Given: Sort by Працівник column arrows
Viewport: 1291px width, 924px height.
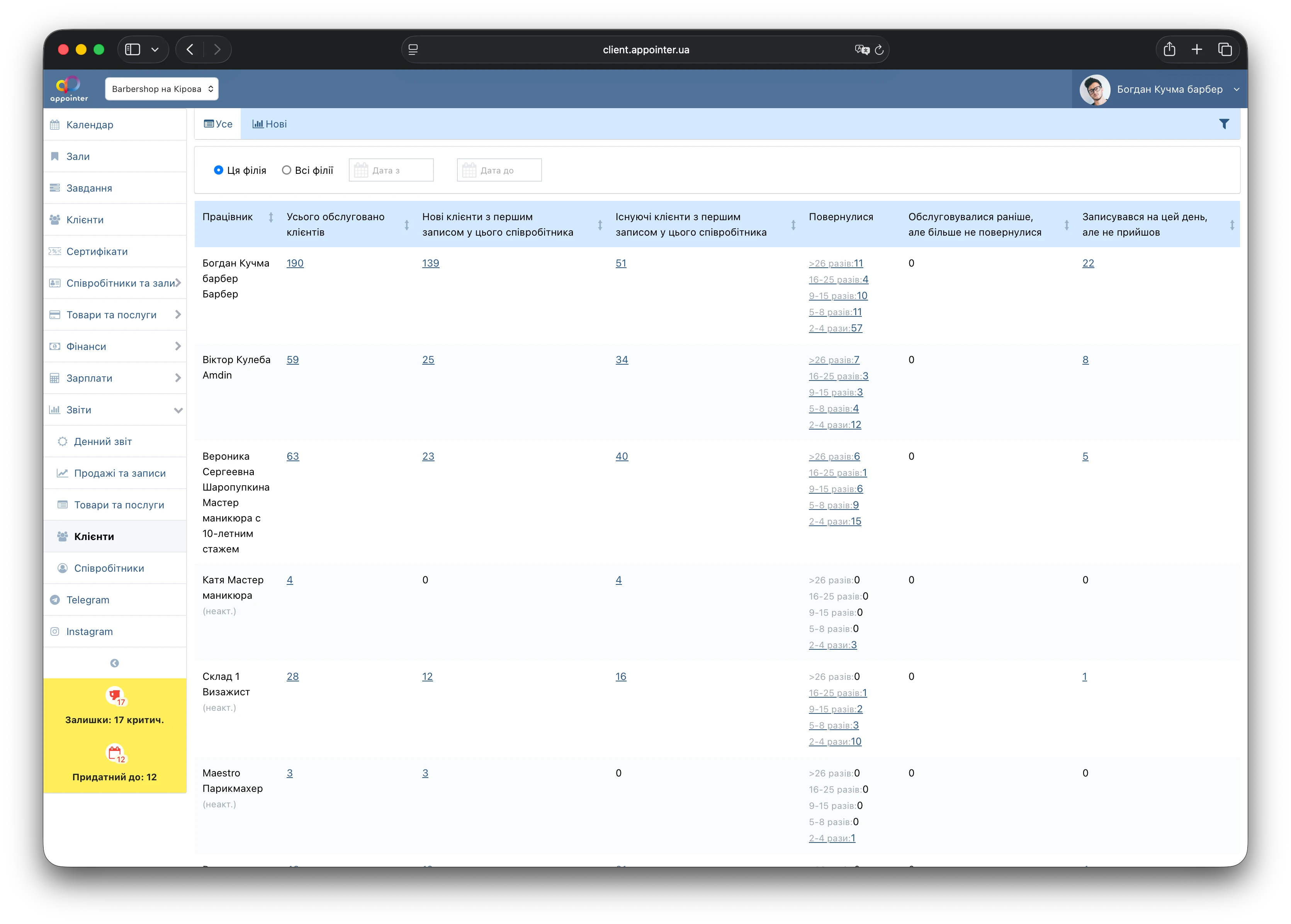Looking at the screenshot, I should pos(271,217).
